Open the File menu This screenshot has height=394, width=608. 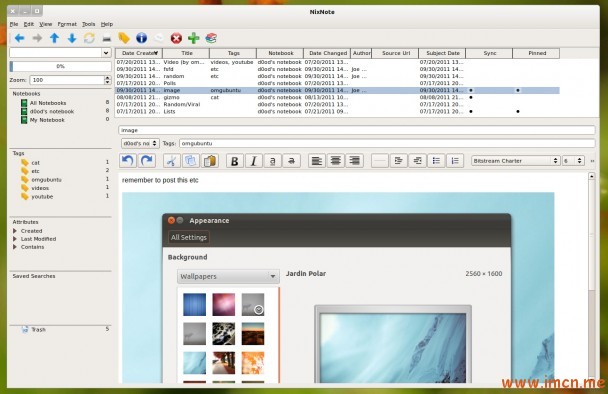pos(14,24)
